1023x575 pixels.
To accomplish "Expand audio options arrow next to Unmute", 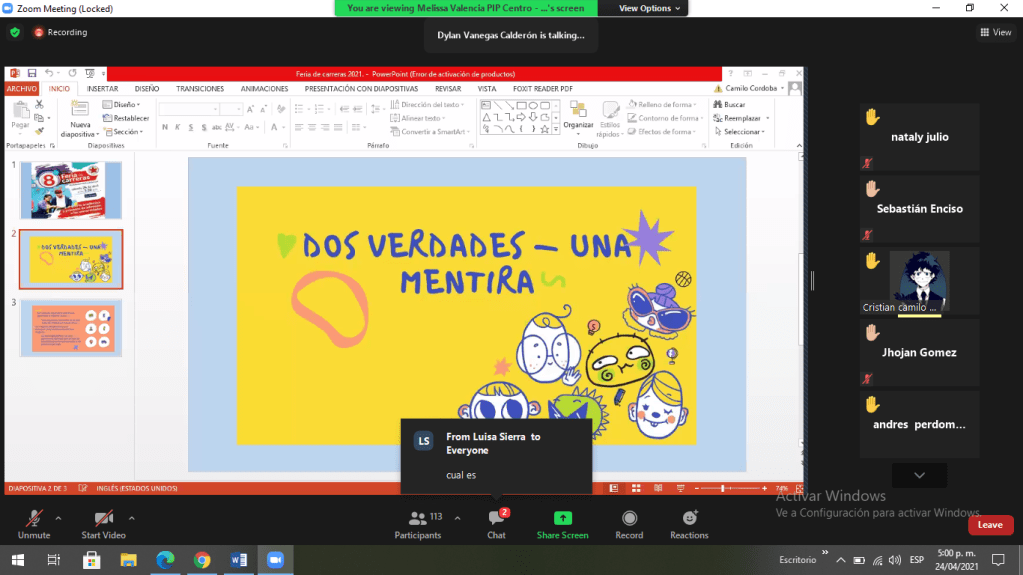I will pyautogui.click(x=58, y=518).
